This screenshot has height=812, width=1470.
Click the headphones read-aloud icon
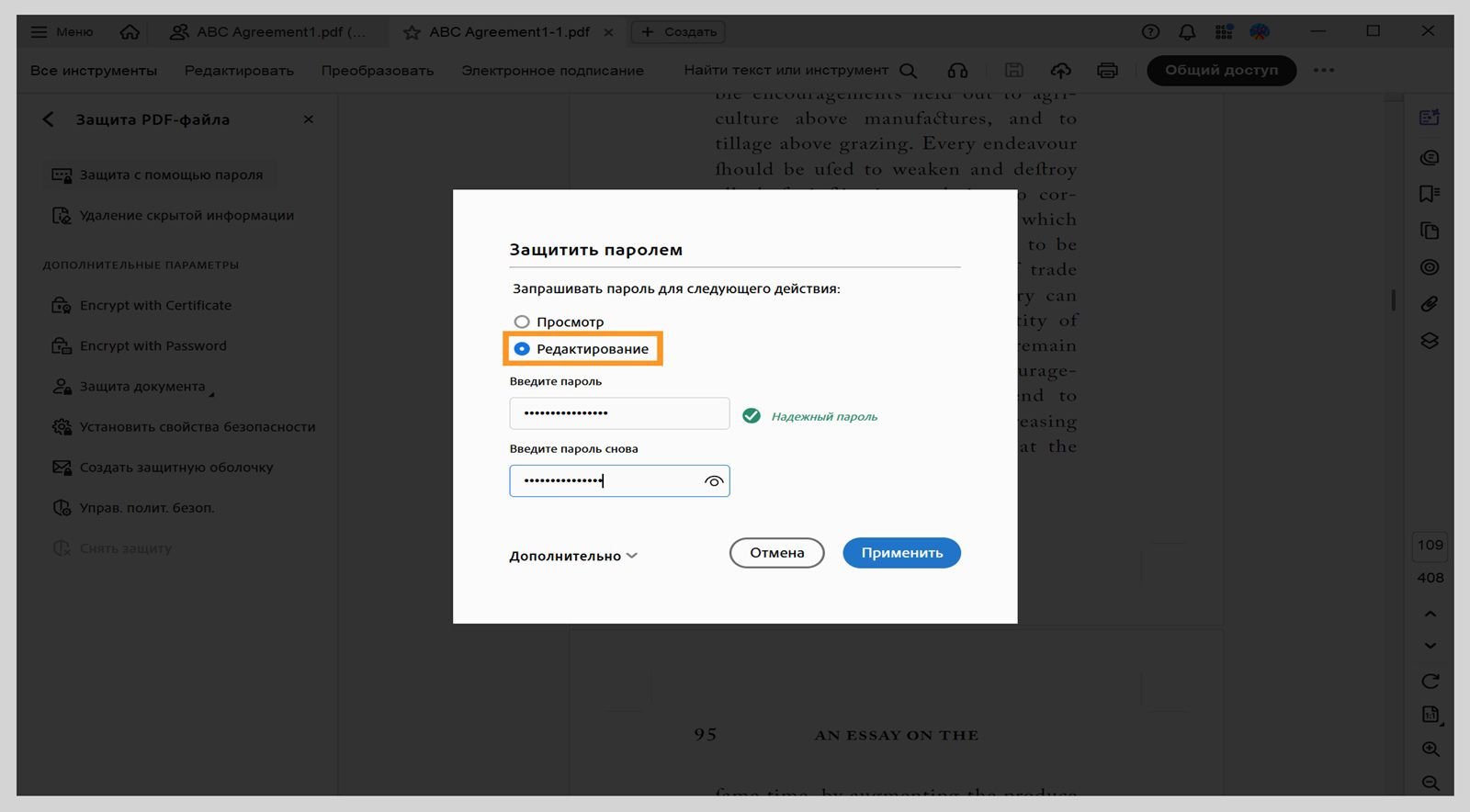coord(957,71)
